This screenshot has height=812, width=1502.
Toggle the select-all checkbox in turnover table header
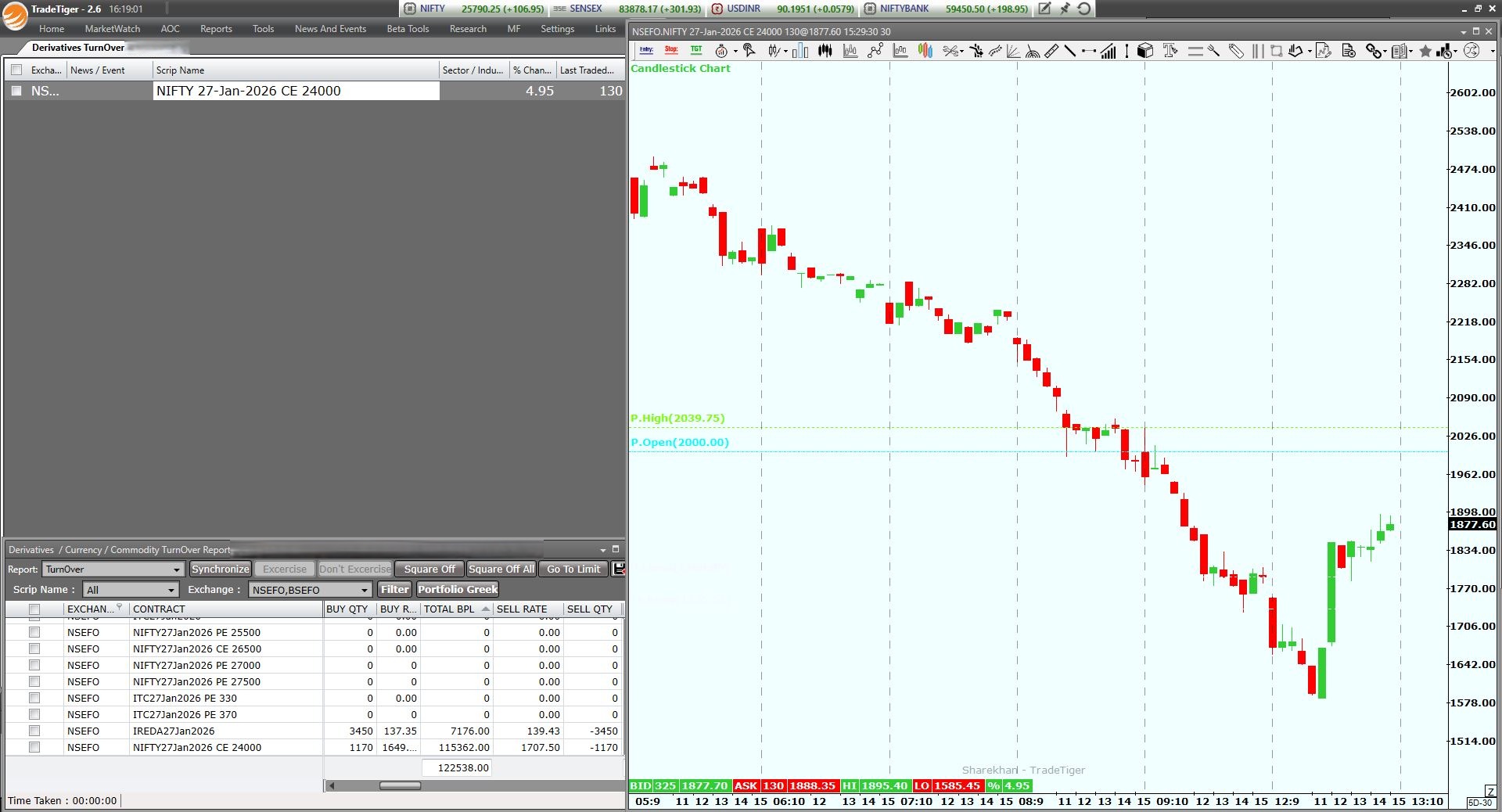point(34,609)
